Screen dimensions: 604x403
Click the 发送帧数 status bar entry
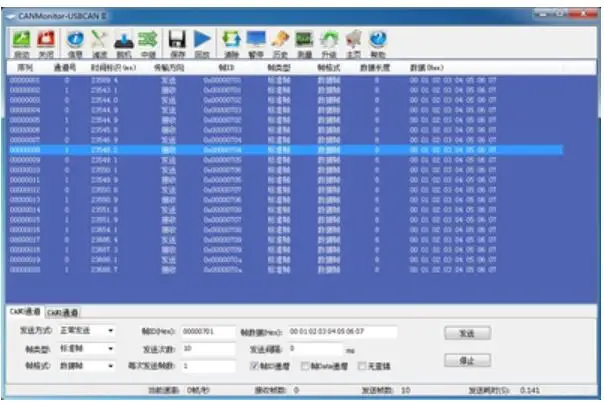[386, 390]
